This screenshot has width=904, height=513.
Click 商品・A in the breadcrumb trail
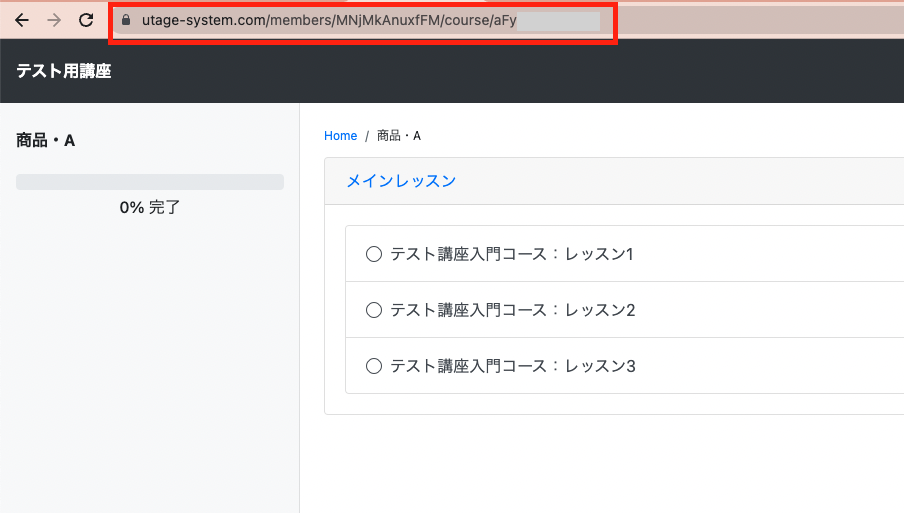click(399, 136)
